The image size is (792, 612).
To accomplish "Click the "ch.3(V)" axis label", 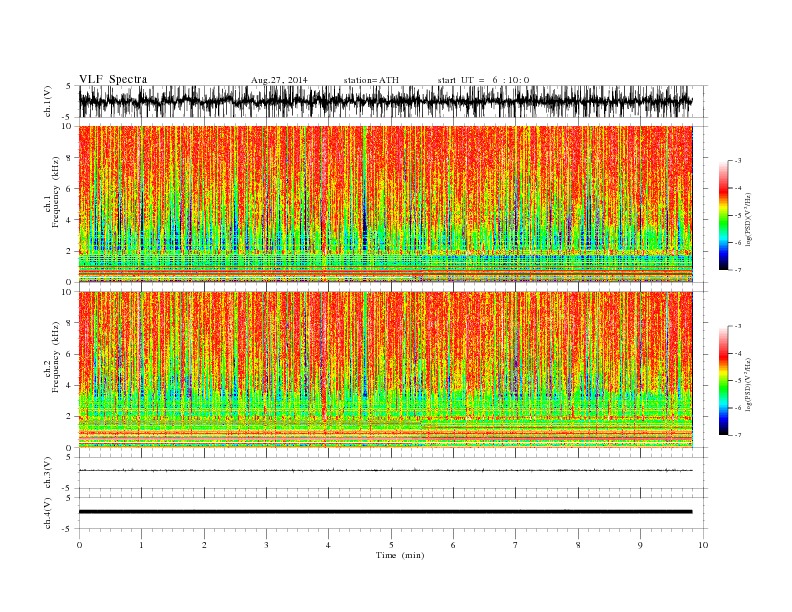I will point(48,474).
